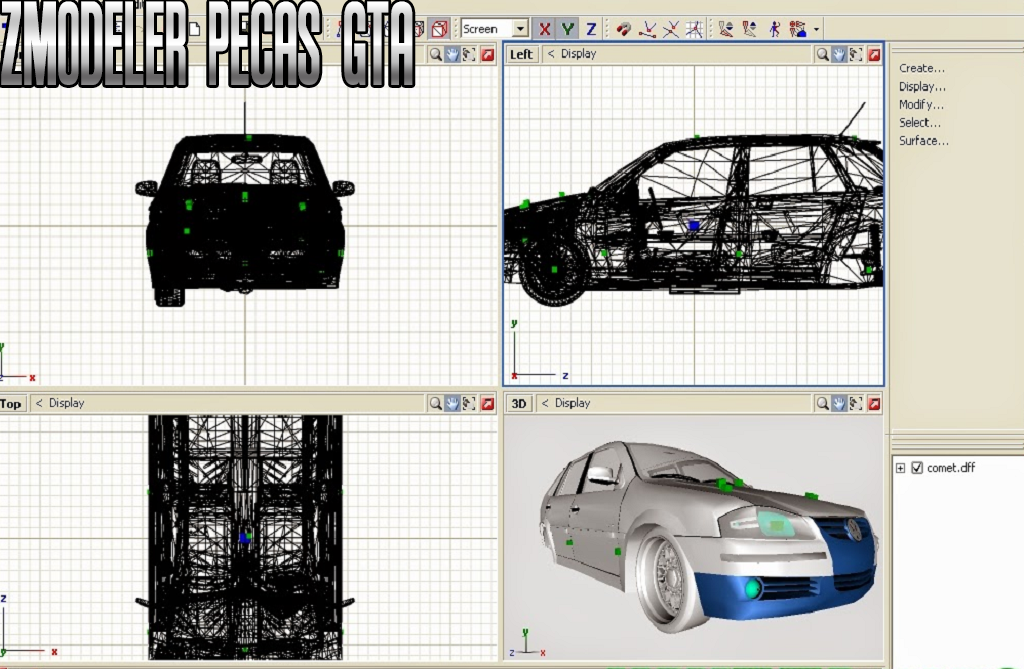Open Display menu of Left viewport
Viewport: 1024px width, 669px height.
[x=579, y=54]
